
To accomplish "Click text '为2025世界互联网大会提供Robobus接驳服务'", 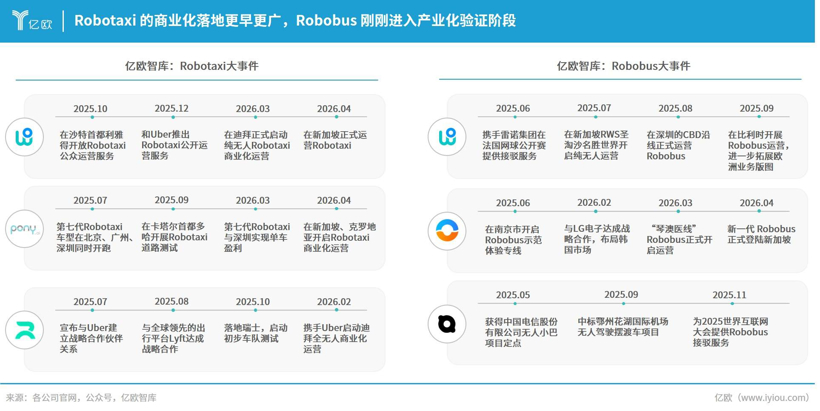I will 731,332.
